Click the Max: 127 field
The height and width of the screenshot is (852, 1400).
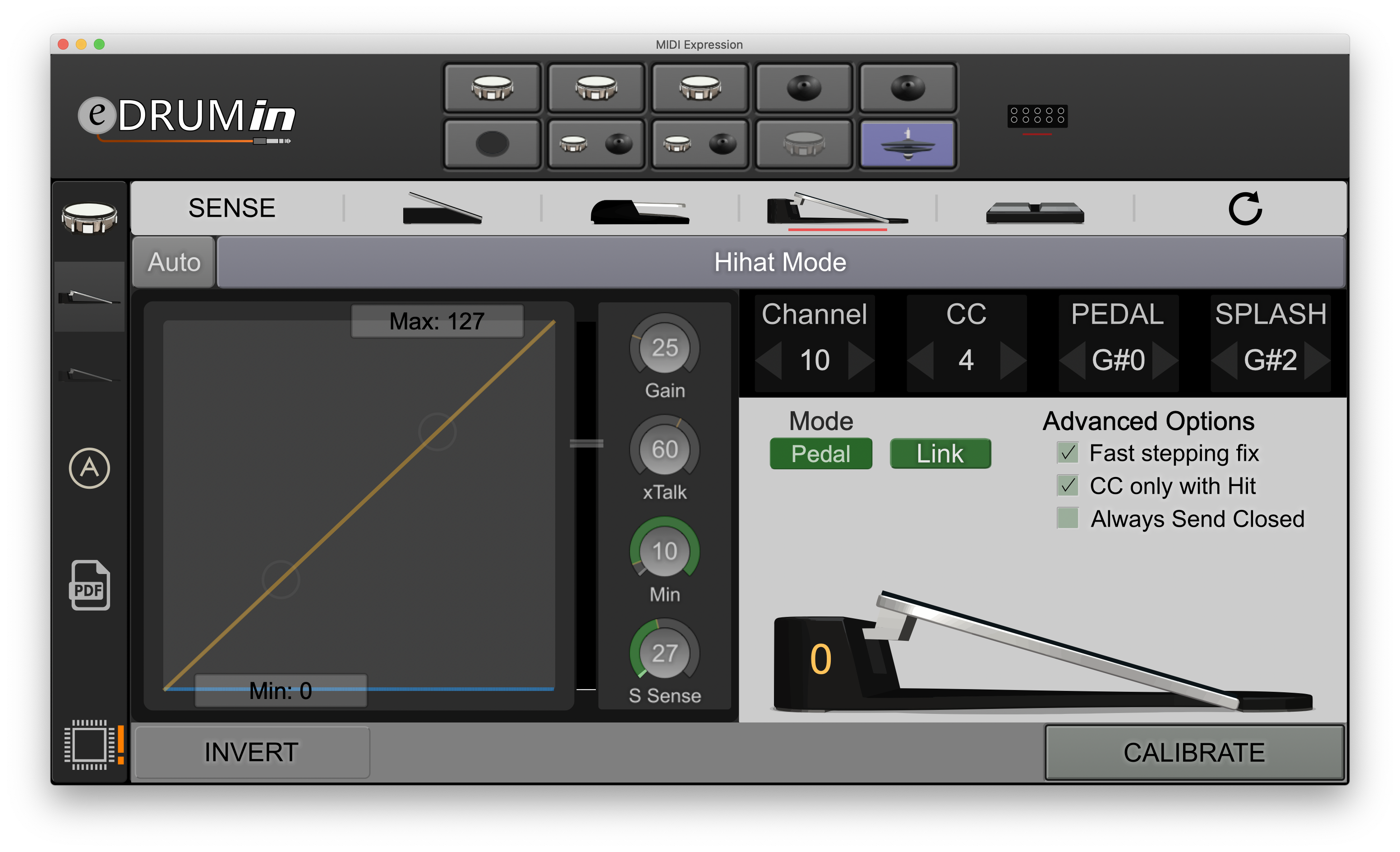click(437, 321)
